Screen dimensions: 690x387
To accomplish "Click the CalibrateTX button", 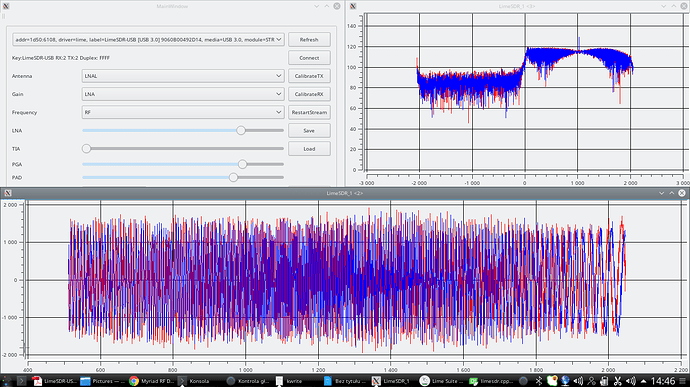I will (309, 76).
